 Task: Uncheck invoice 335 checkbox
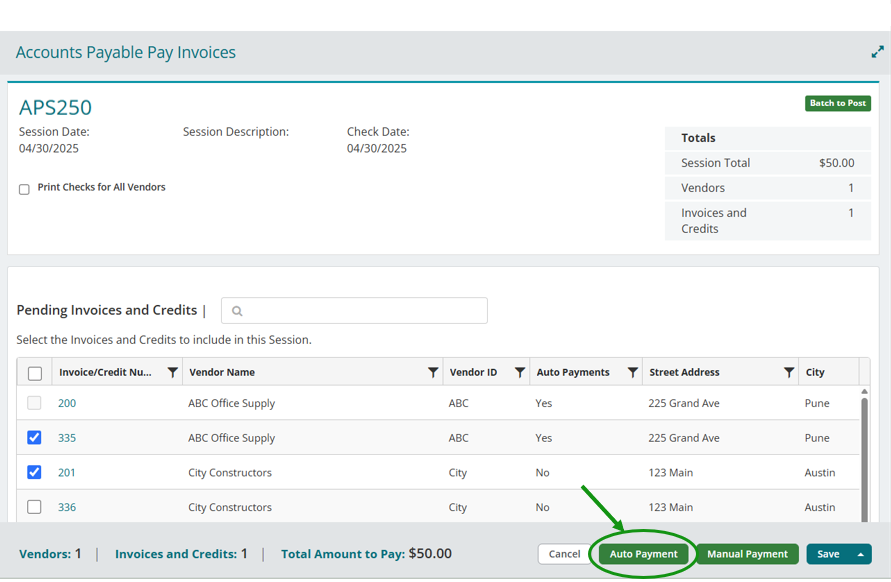[34, 438]
